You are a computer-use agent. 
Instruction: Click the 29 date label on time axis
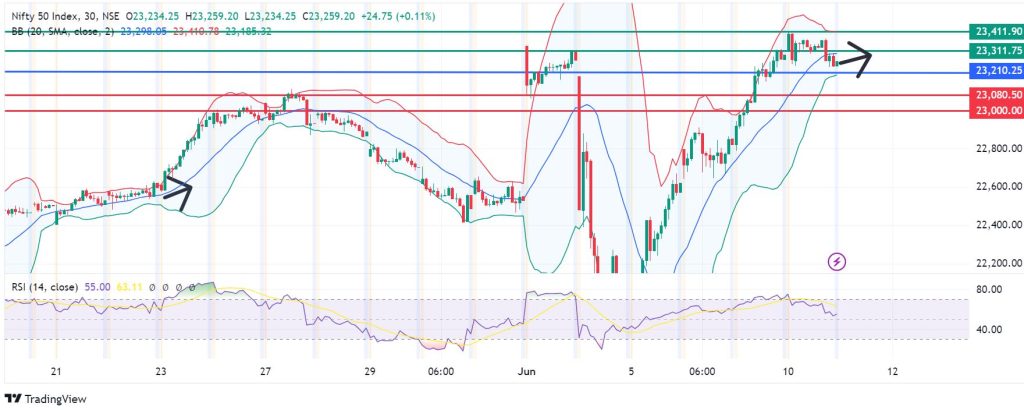pos(369,371)
